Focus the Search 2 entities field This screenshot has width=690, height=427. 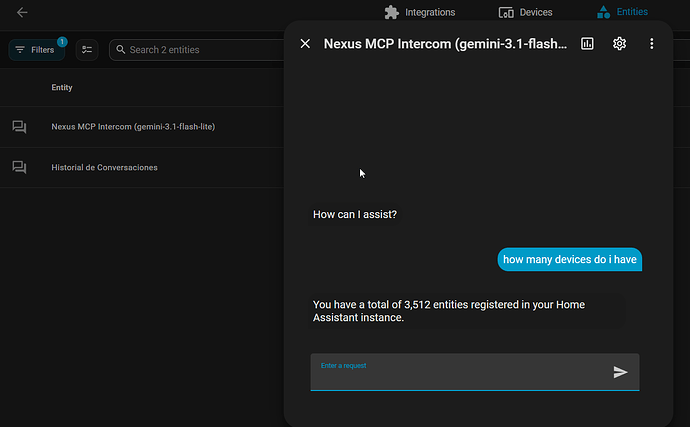(197, 50)
